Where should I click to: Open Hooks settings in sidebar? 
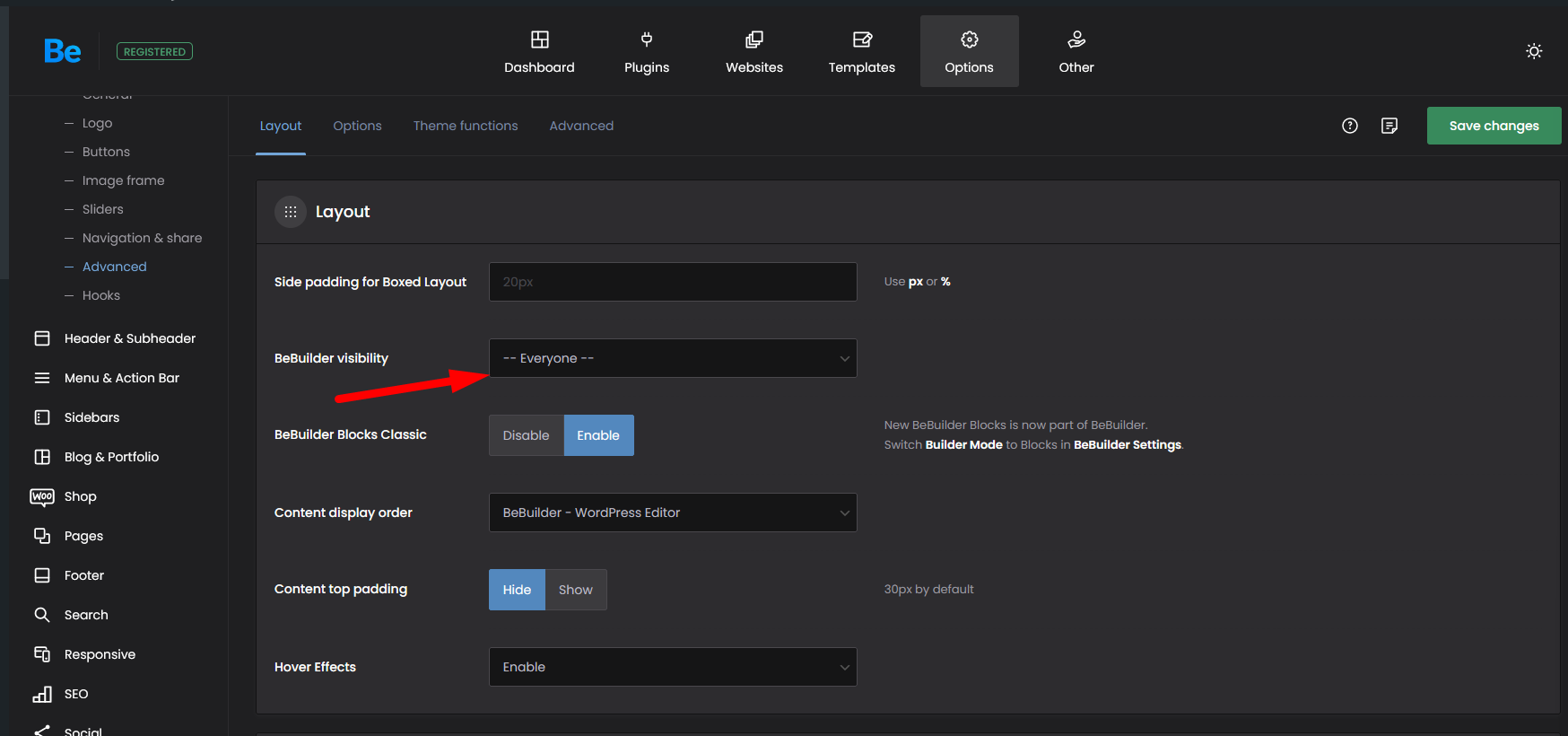[x=101, y=295]
